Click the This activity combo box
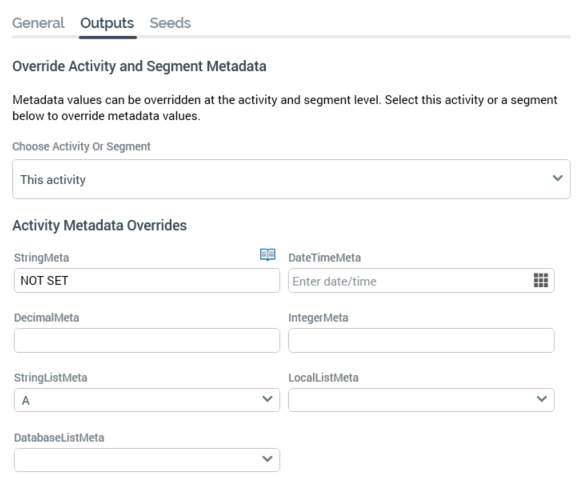 [291, 179]
